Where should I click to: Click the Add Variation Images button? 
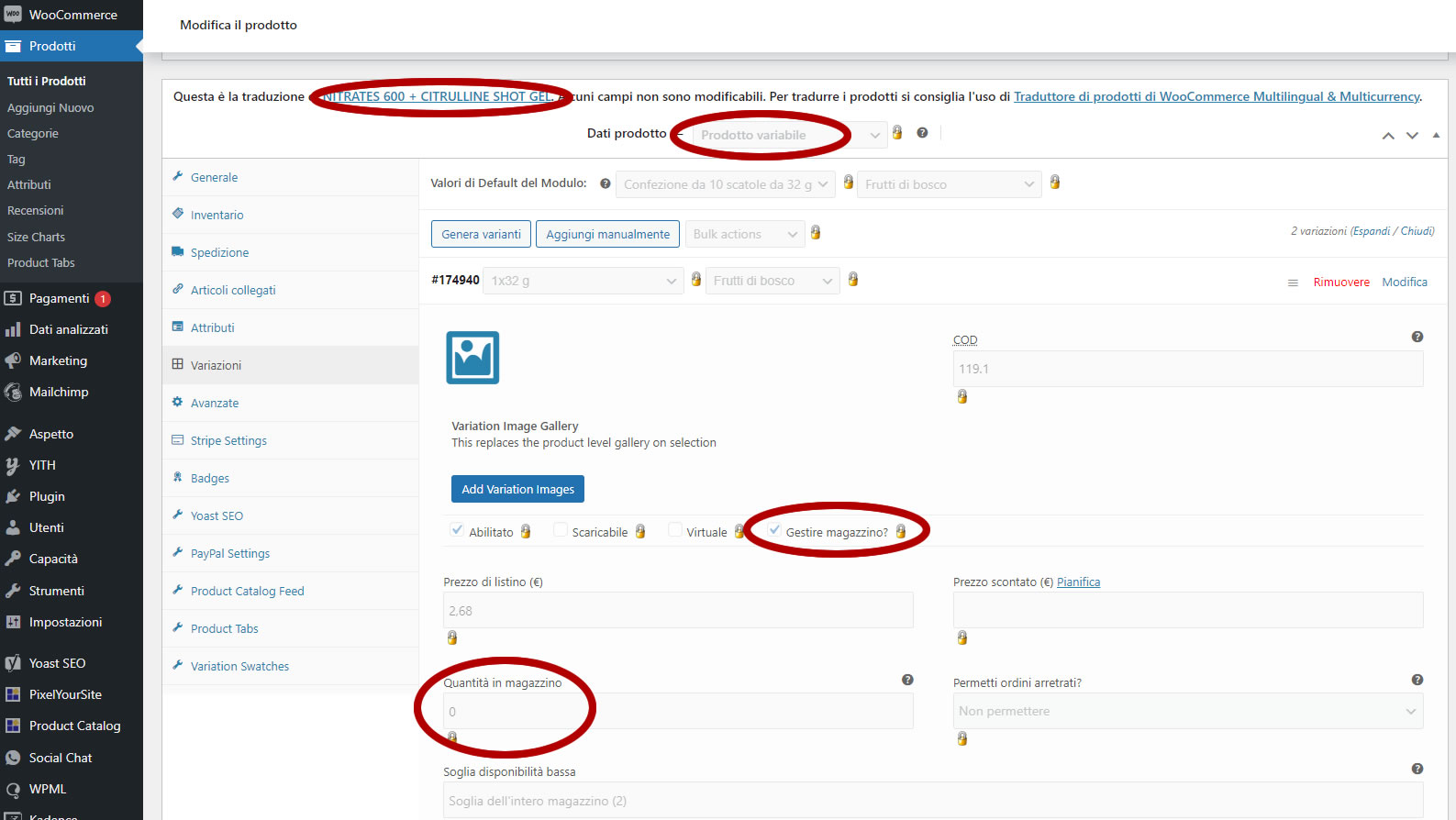[517, 489]
